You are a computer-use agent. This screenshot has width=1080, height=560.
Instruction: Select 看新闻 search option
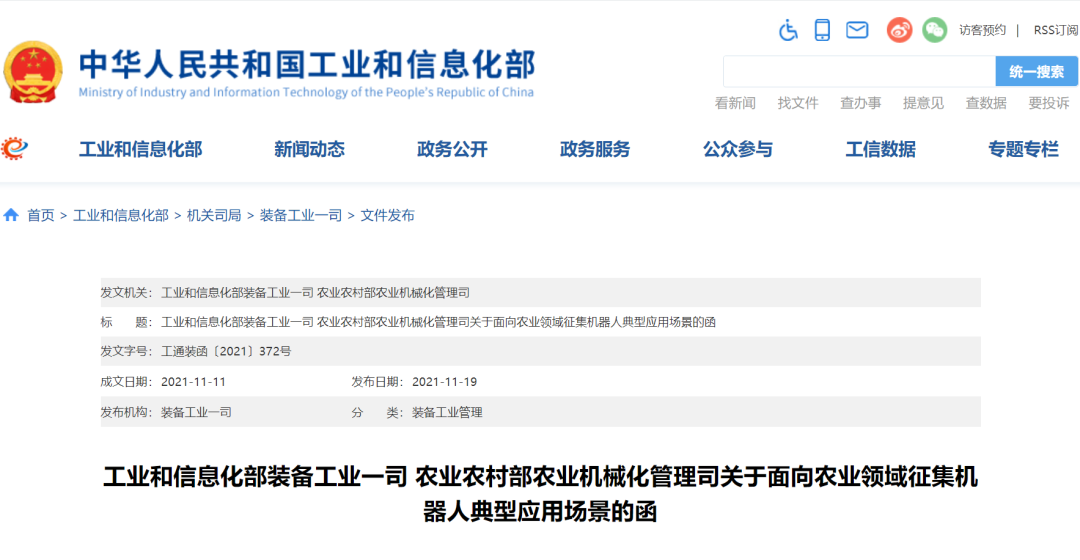point(735,103)
